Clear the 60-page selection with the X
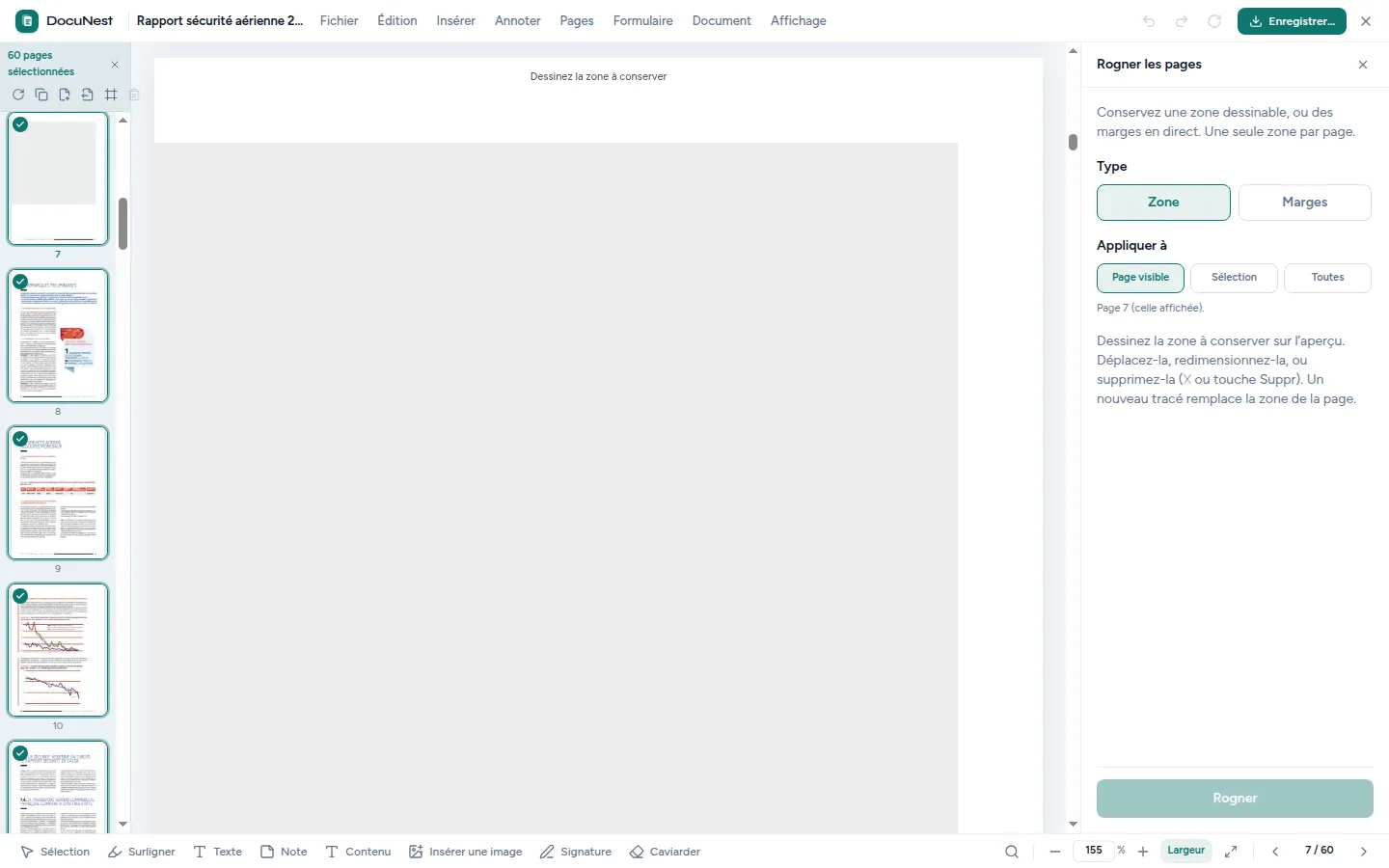This screenshot has height=868, width=1389. pyautogui.click(x=115, y=65)
